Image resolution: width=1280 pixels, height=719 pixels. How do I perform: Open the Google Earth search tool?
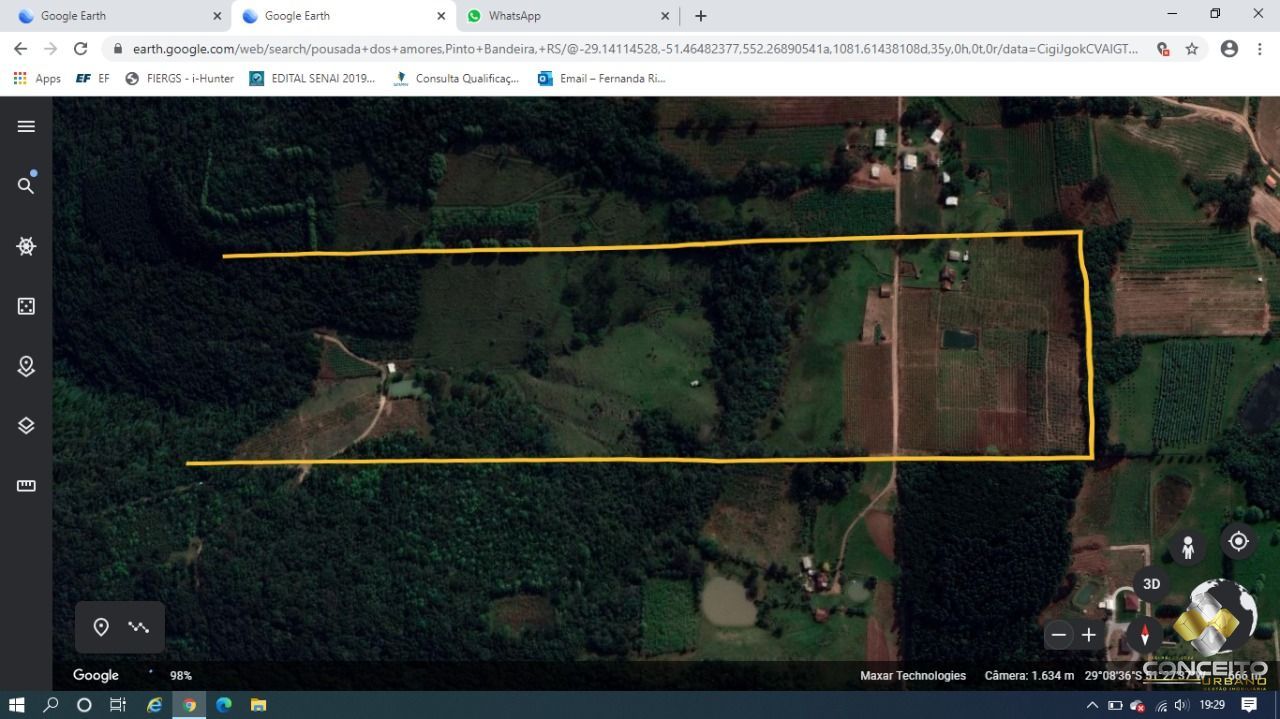(26, 185)
